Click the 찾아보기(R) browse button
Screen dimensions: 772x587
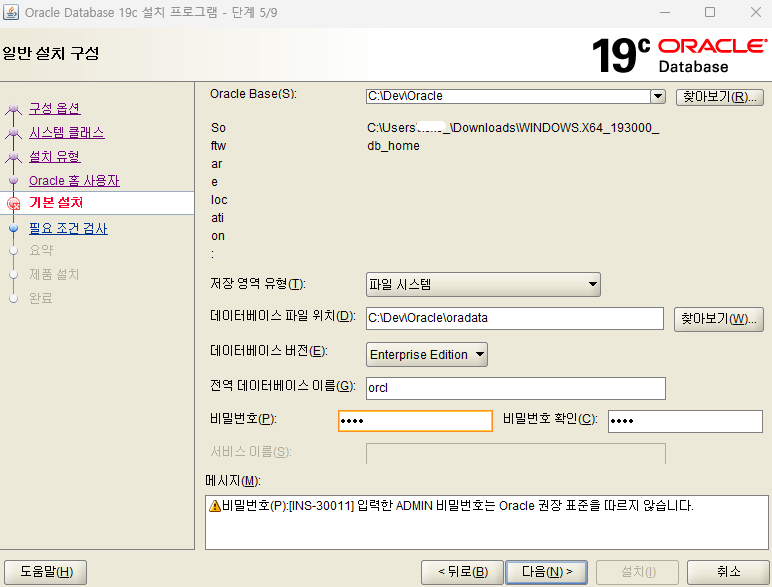[719, 97]
